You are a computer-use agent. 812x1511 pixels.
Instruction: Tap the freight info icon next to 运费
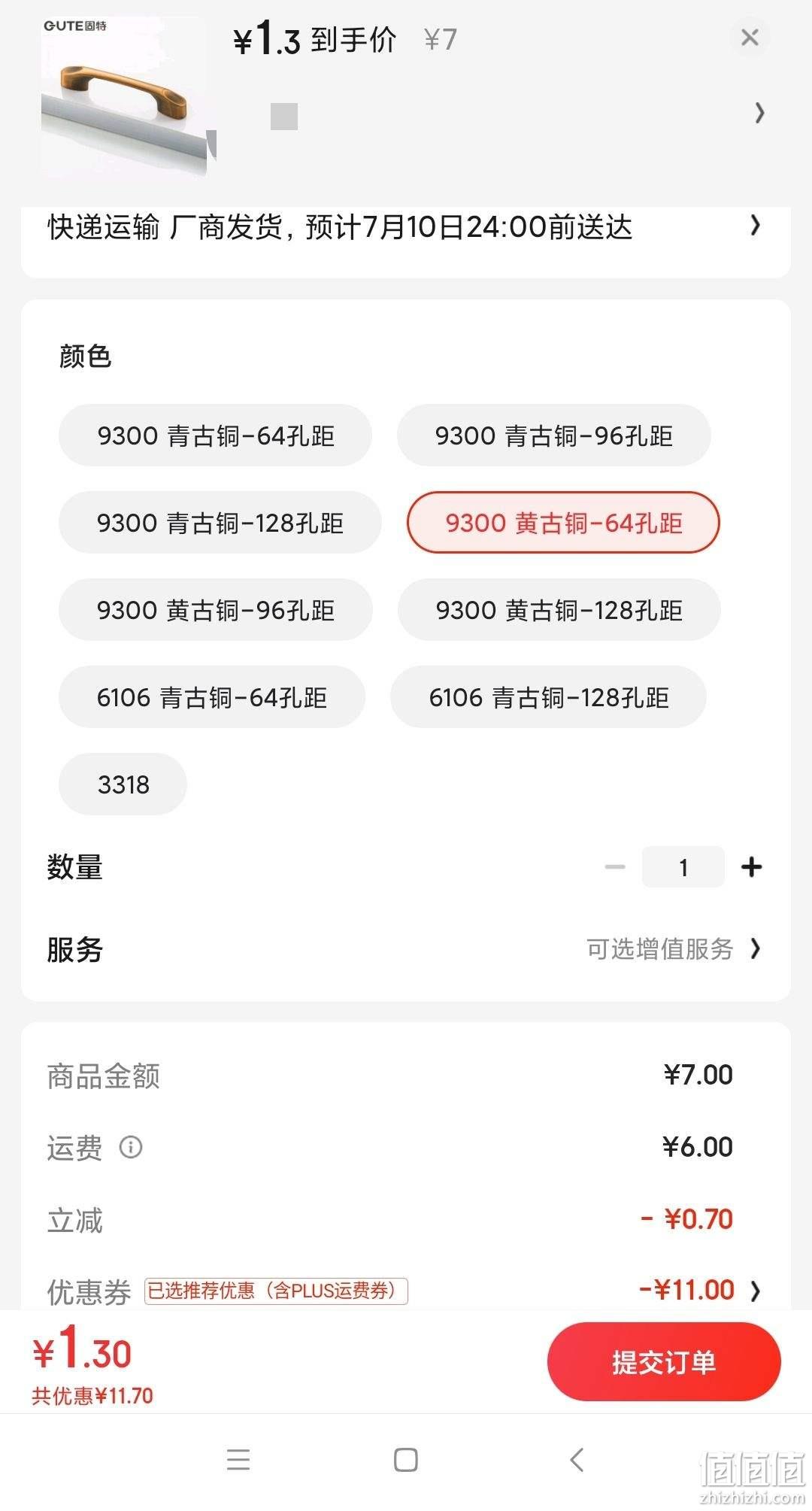[131, 1147]
